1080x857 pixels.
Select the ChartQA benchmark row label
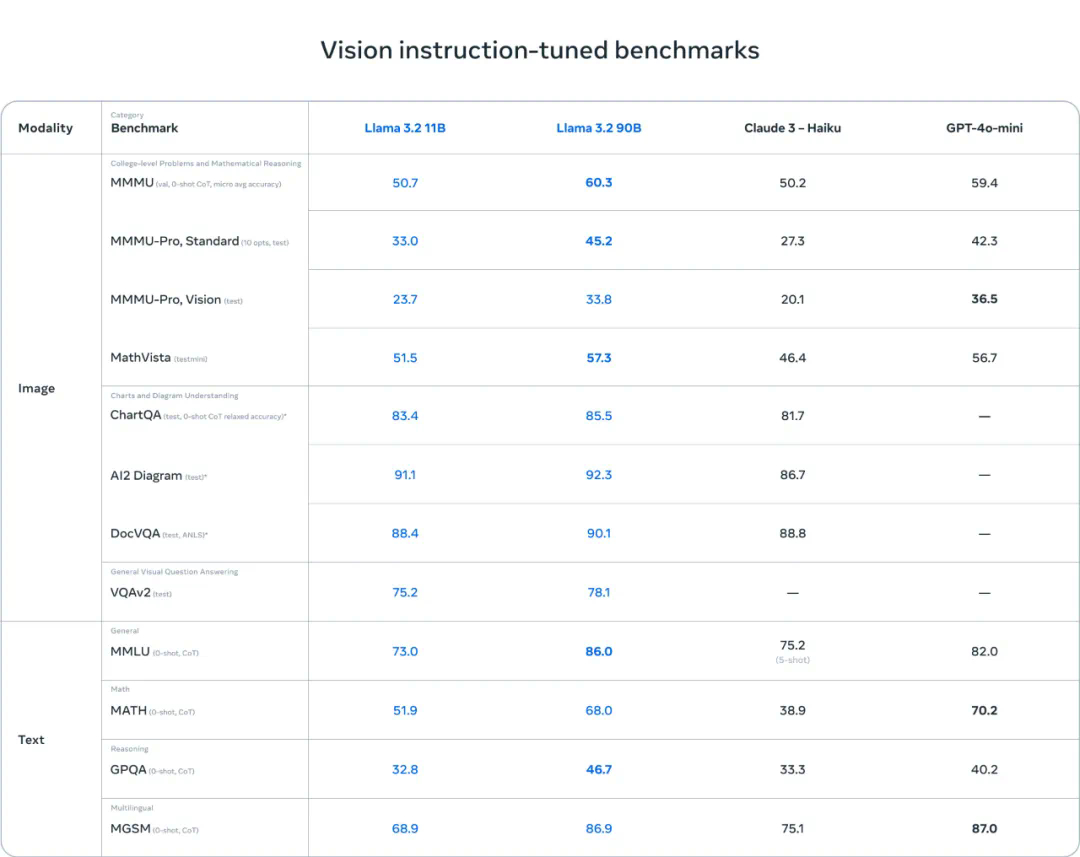(x=135, y=415)
